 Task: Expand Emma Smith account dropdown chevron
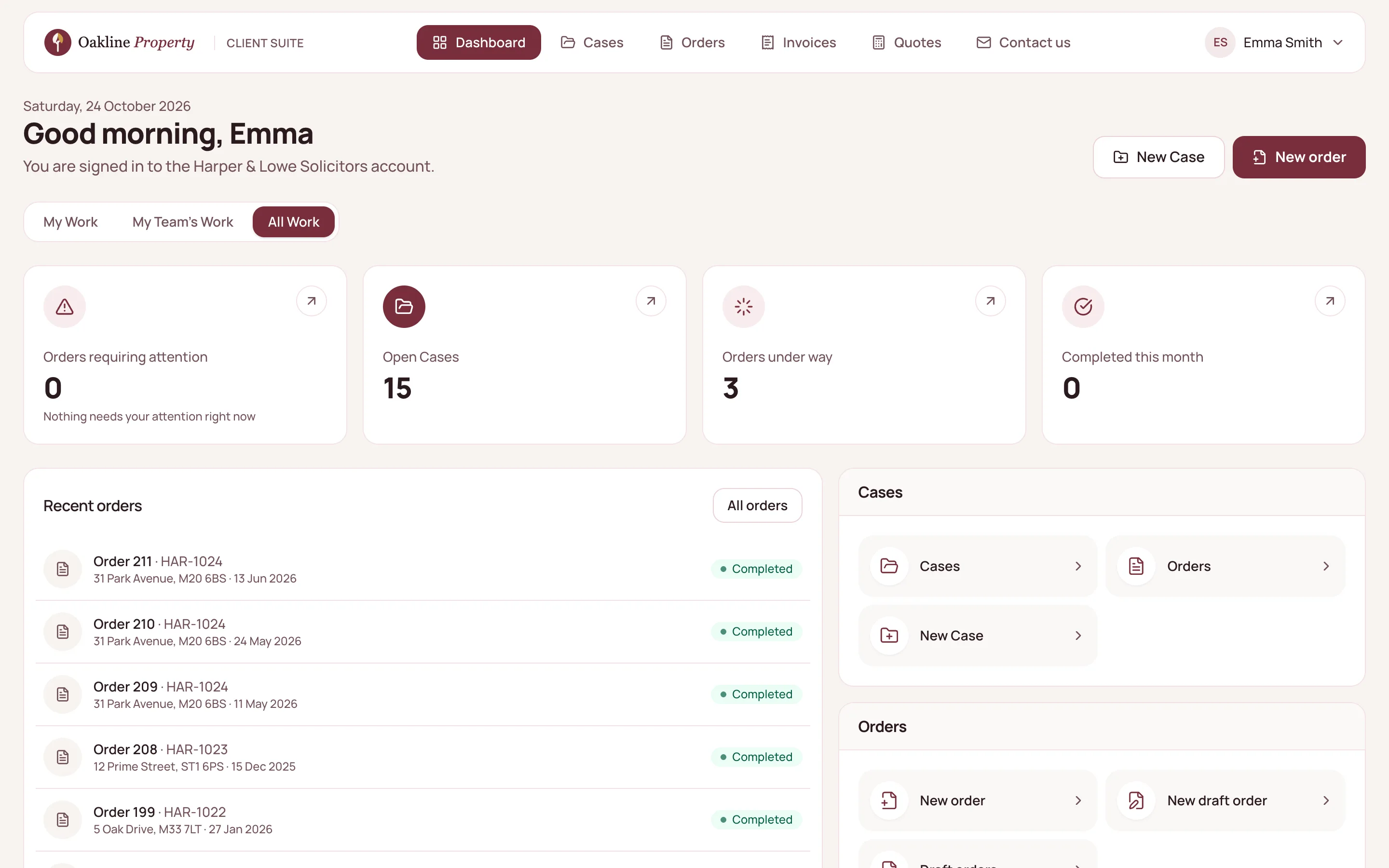(x=1338, y=42)
